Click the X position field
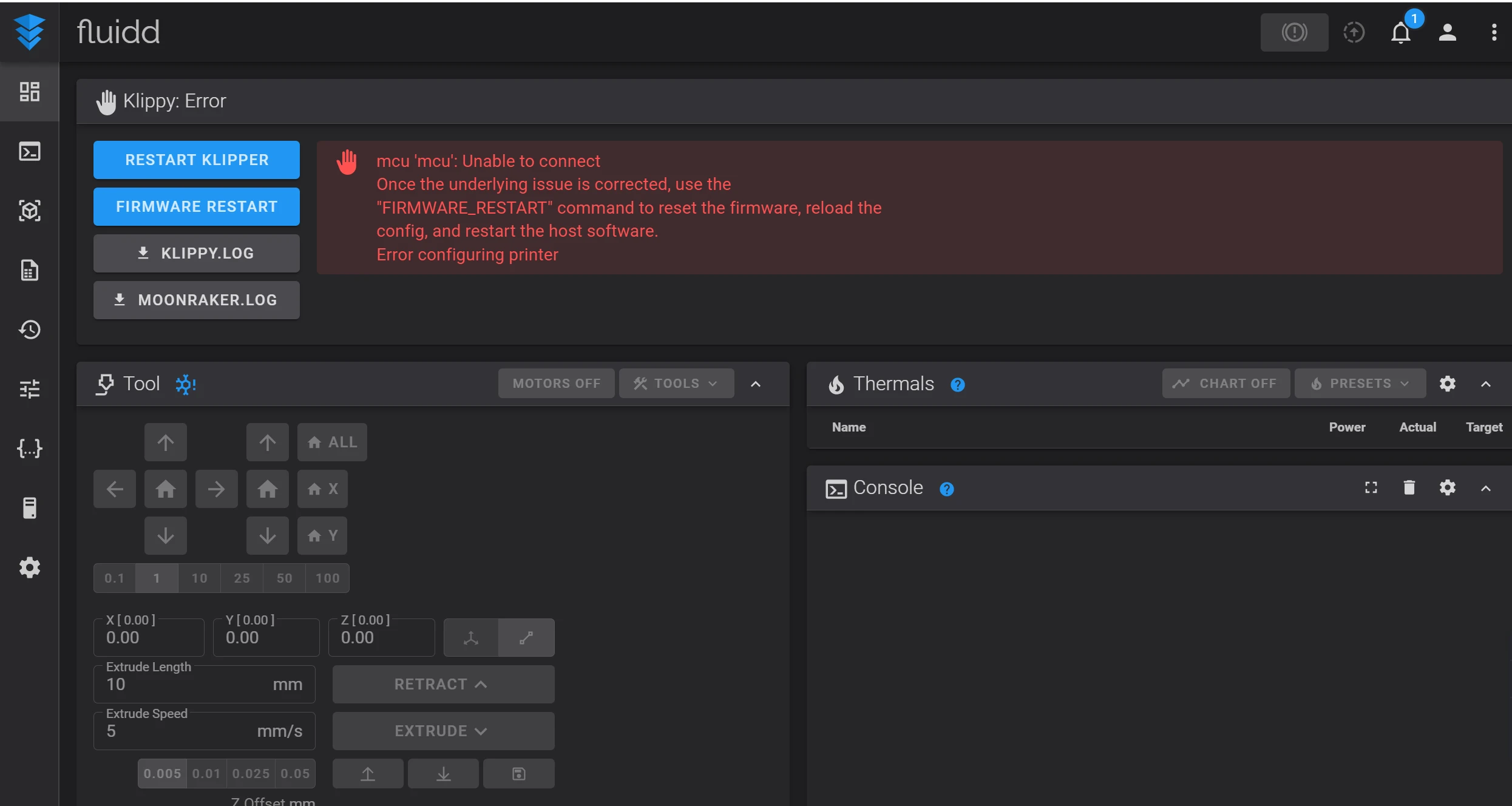 pos(149,637)
